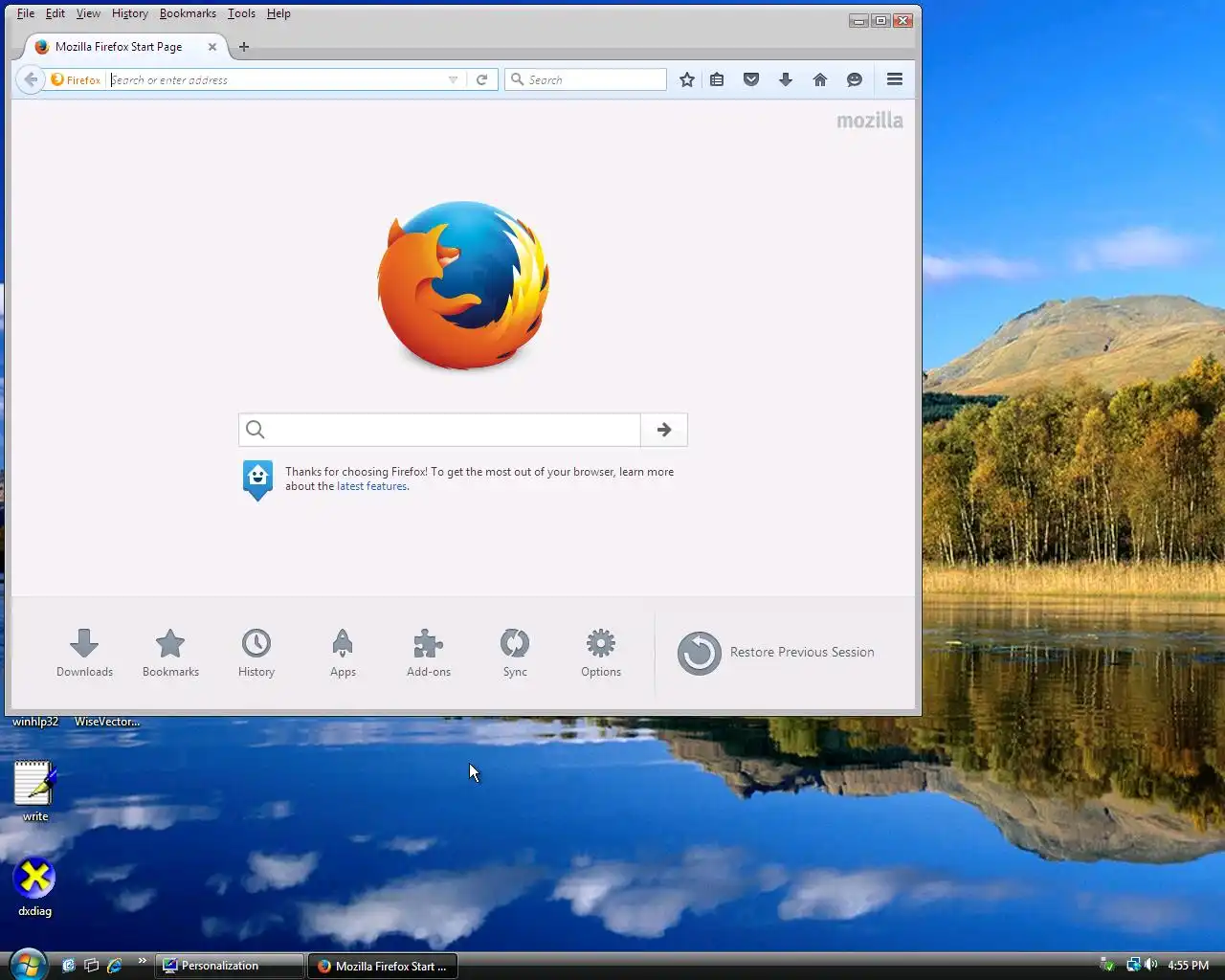Image resolution: width=1225 pixels, height=980 pixels.
Task: Click the back arrow in Firefox
Action: coord(31,79)
